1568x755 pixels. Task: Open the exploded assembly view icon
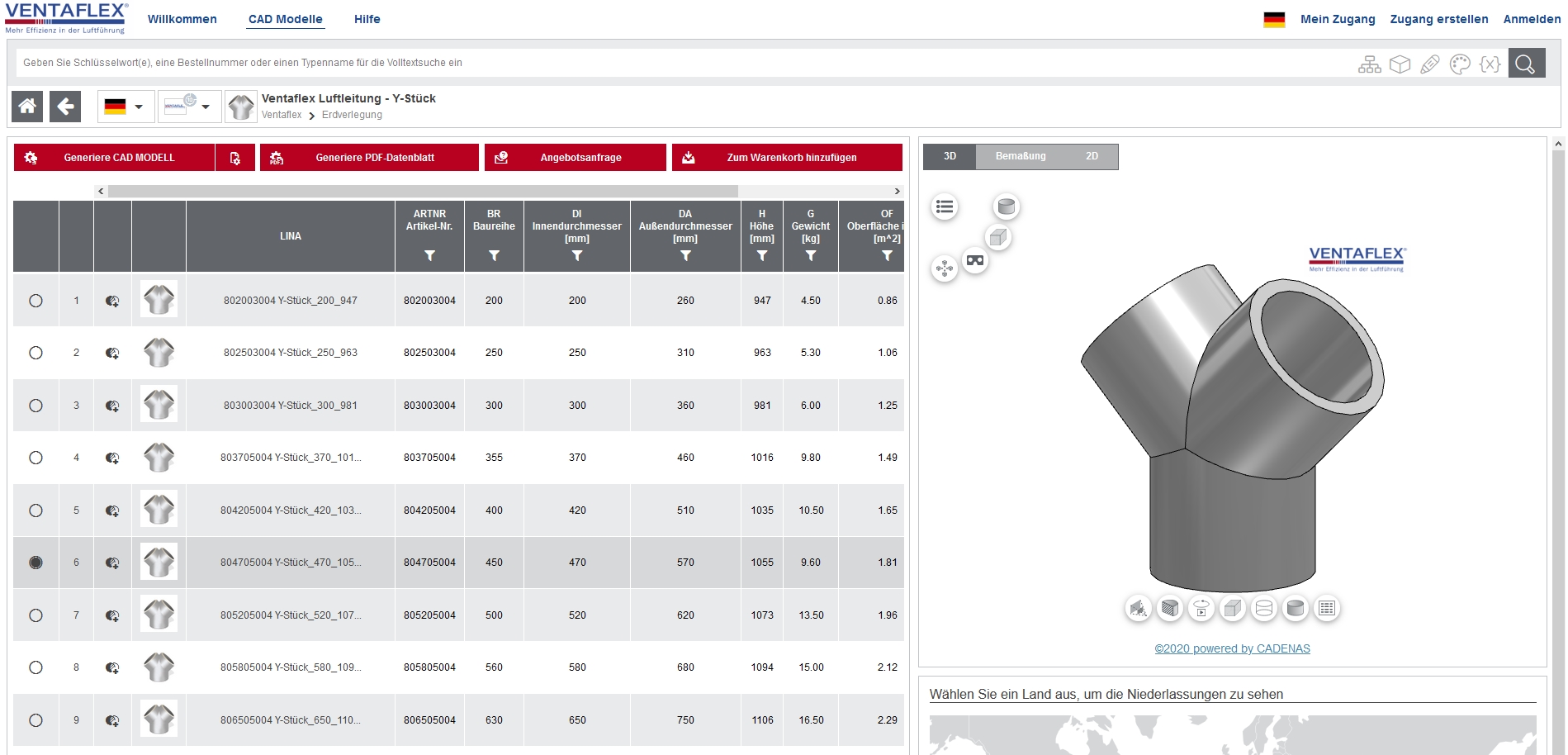(x=945, y=268)
